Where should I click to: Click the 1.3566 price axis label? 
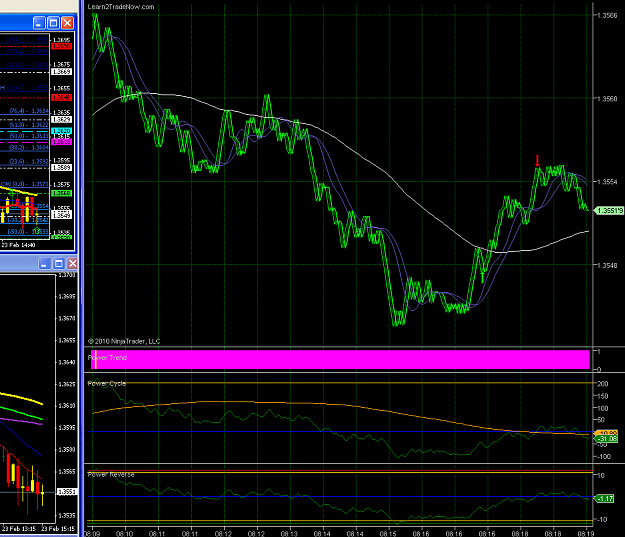(x=606, y=15)
